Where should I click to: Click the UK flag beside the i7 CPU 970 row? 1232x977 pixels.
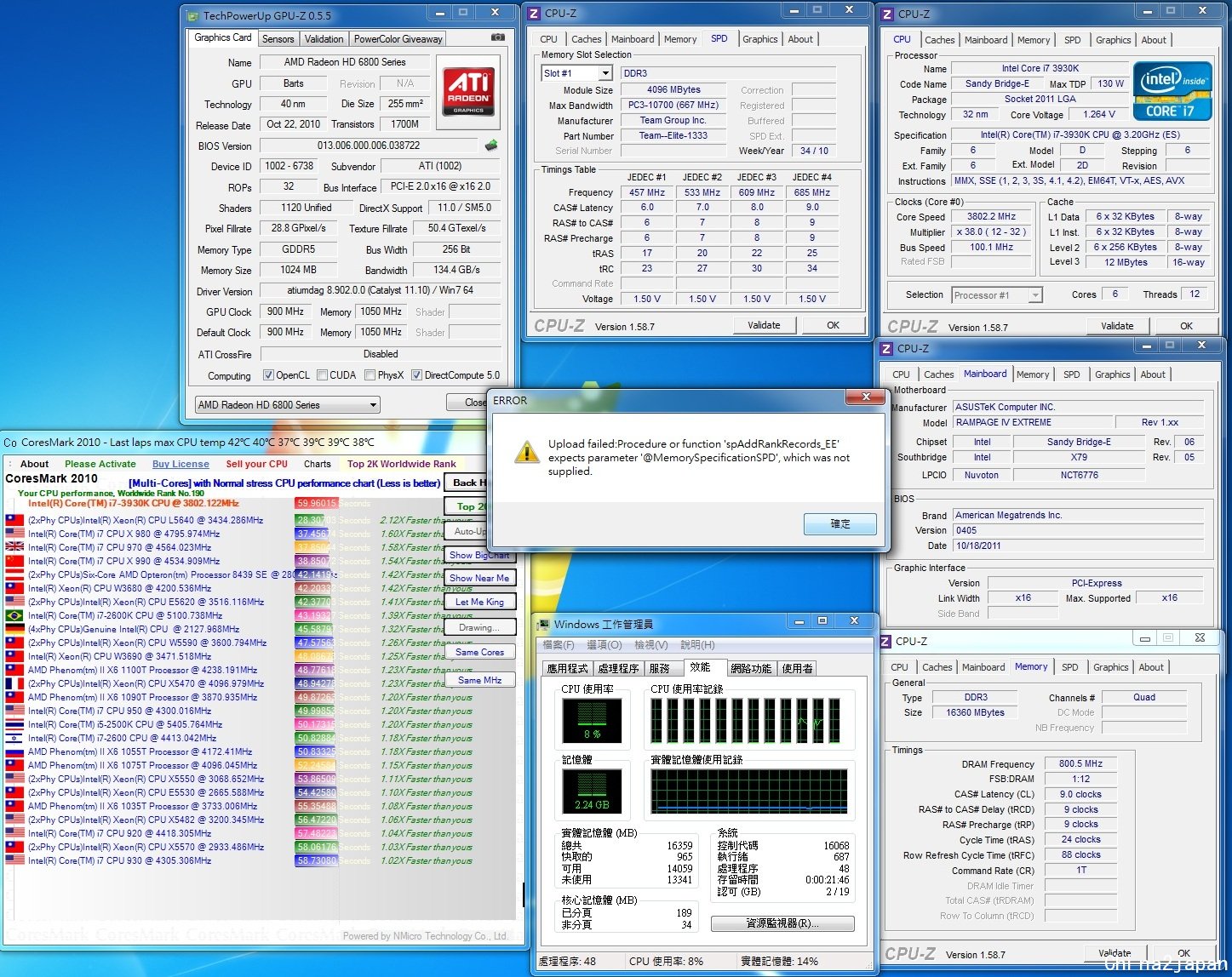coord(14,547)
